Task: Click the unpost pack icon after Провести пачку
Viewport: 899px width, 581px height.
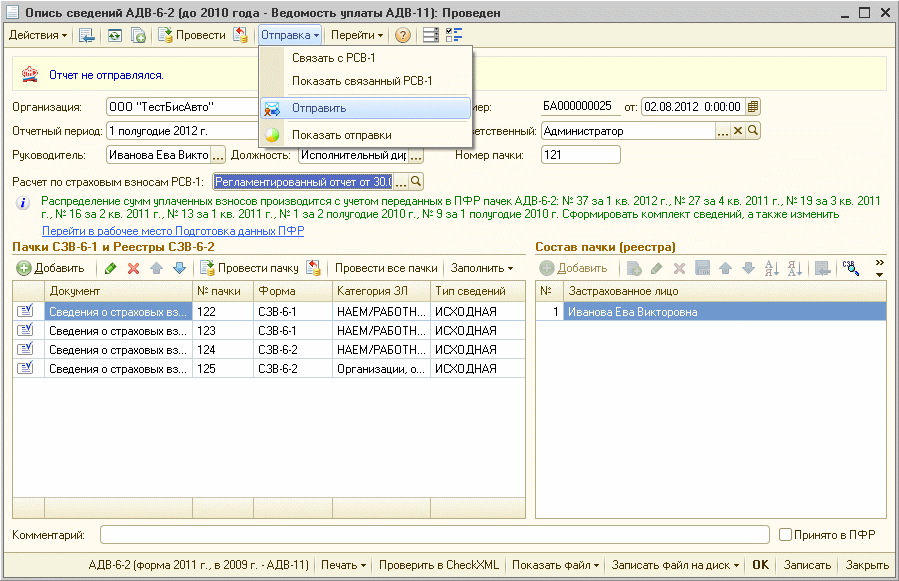Action: (x=313, y=268)
